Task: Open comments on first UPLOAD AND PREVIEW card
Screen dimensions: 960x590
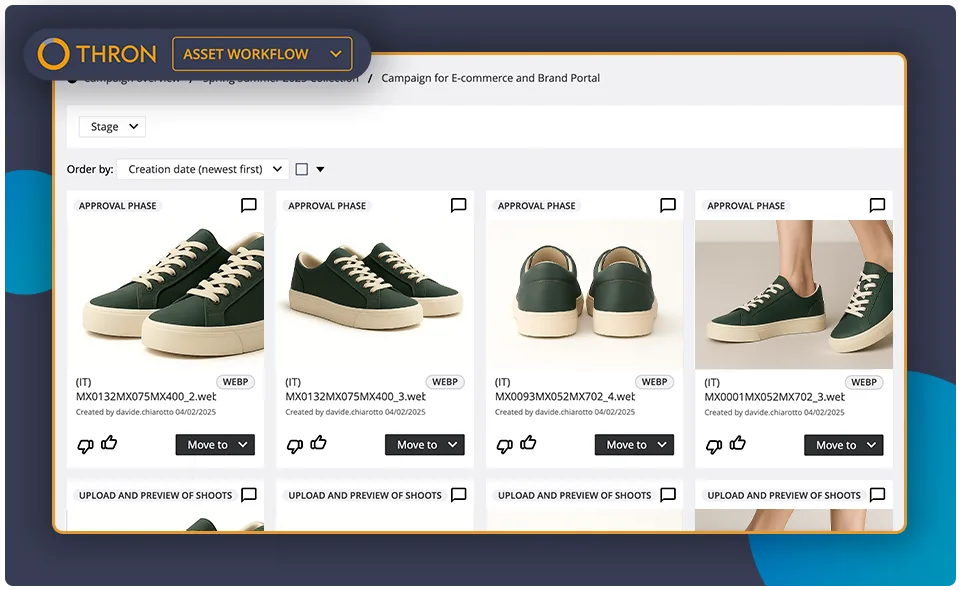Action: click(x=249, y=495)
